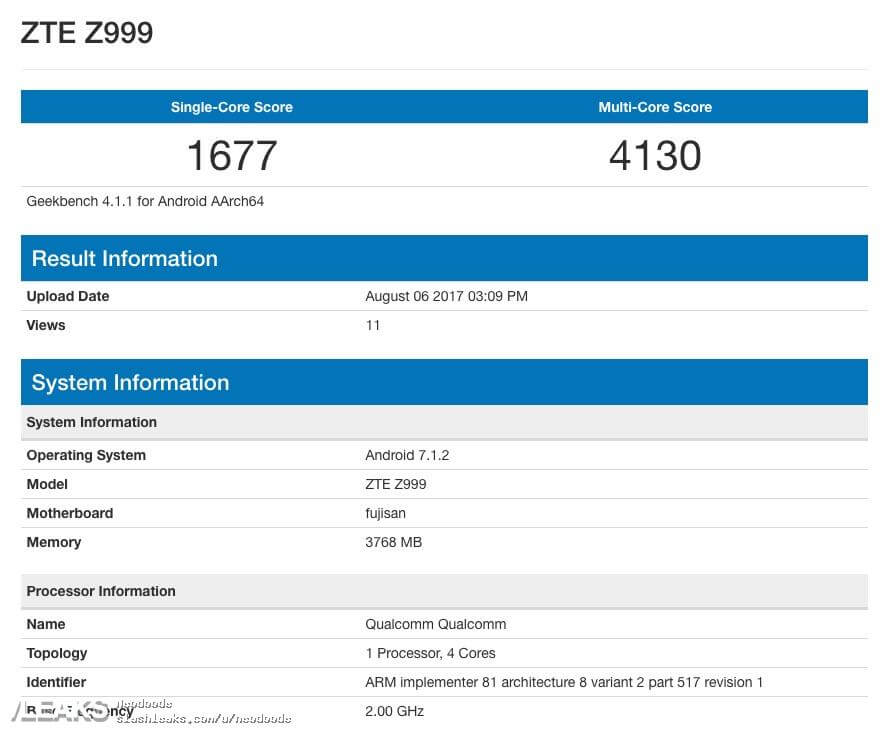Click the 1 Processor, 4 Cores topology value
The height and width of the screenshot is (741, 890).
tap(430, 653)
